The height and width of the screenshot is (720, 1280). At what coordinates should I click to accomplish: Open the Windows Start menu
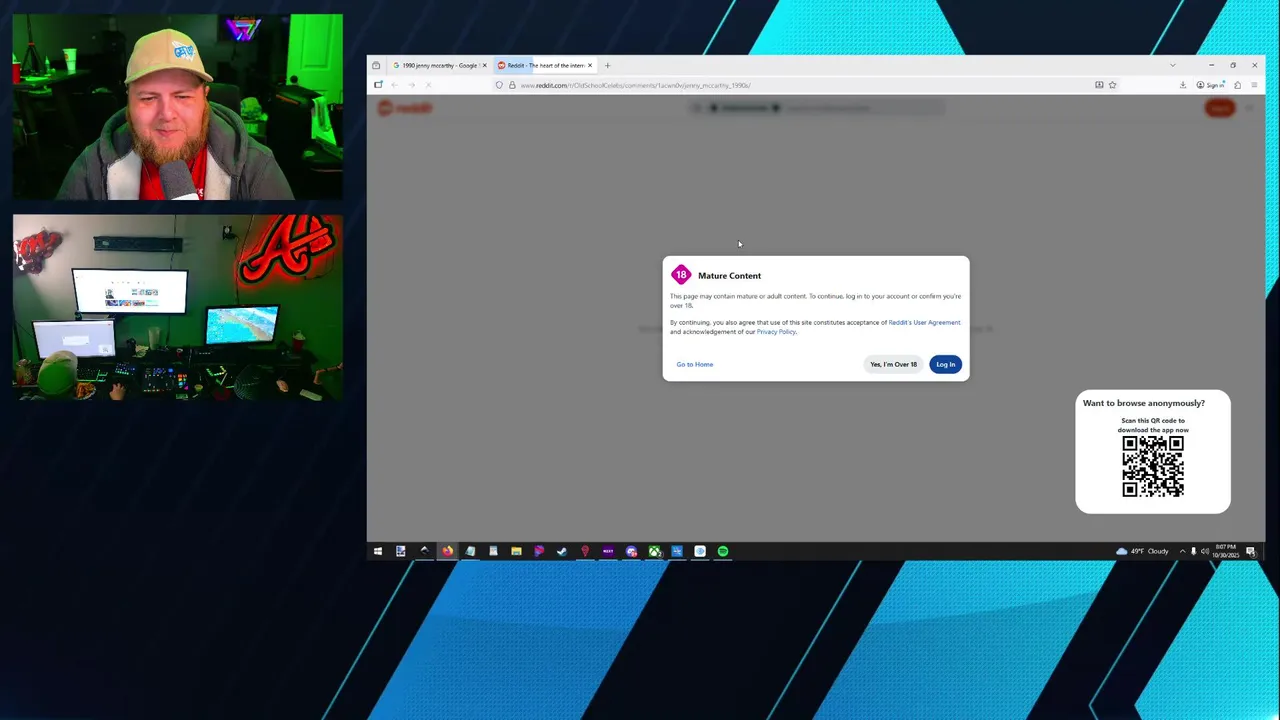378,551
